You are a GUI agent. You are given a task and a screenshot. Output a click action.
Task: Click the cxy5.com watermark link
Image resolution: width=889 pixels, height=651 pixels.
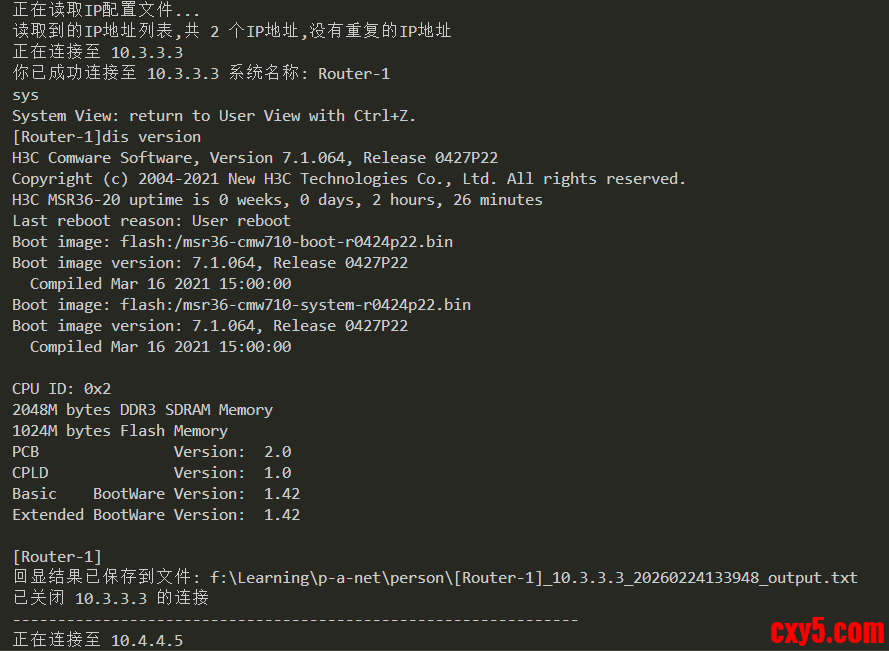click(x=826, y=631)
